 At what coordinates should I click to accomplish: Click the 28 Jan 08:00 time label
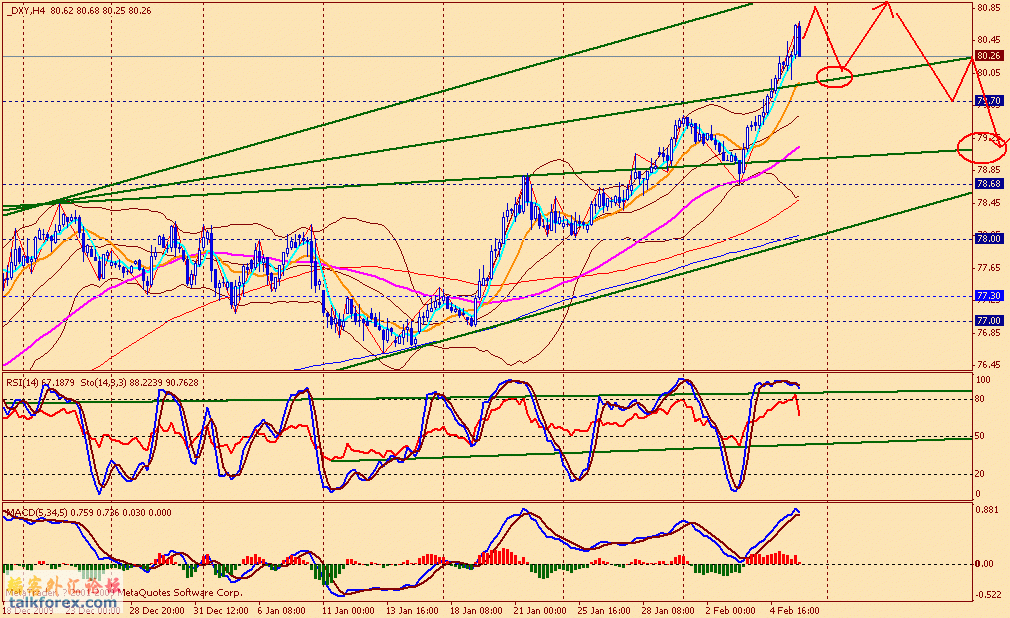pos(668,611)
